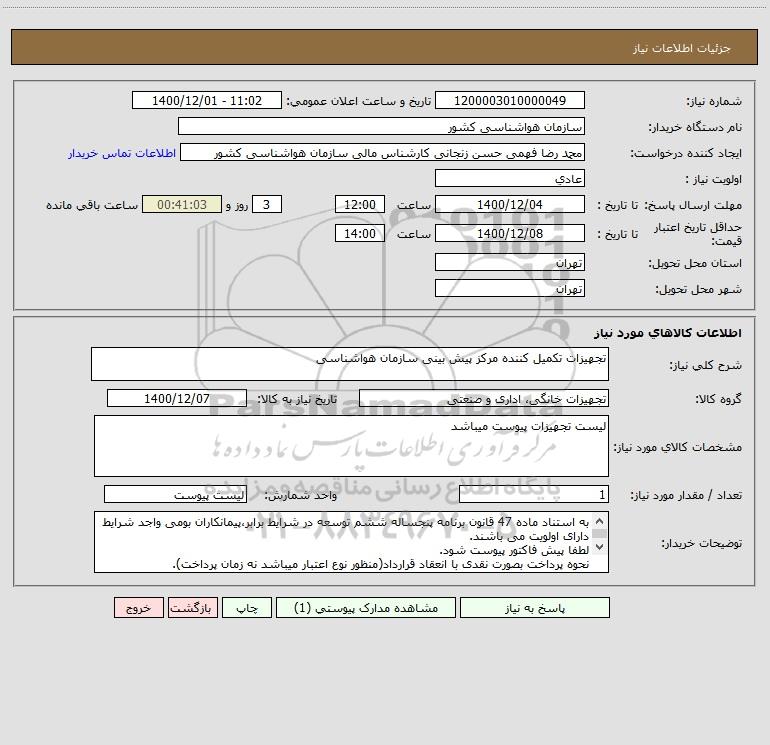Image resolution: width=770 pixels, height=745 pixels.
Task: Click the delivery province field next to استان محل تحویل
Action: 510,262
